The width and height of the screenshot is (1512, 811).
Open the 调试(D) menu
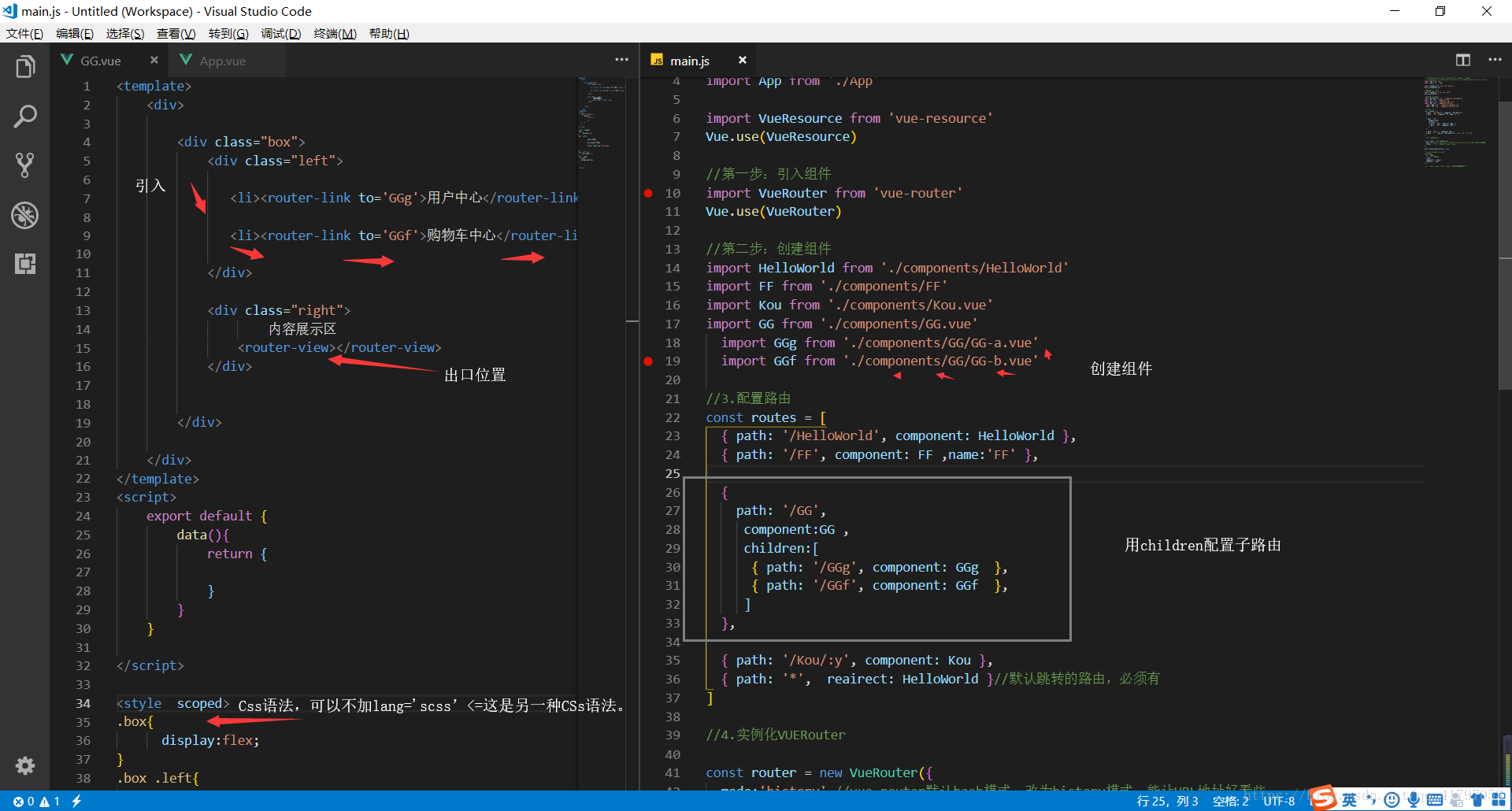point(281,34)
